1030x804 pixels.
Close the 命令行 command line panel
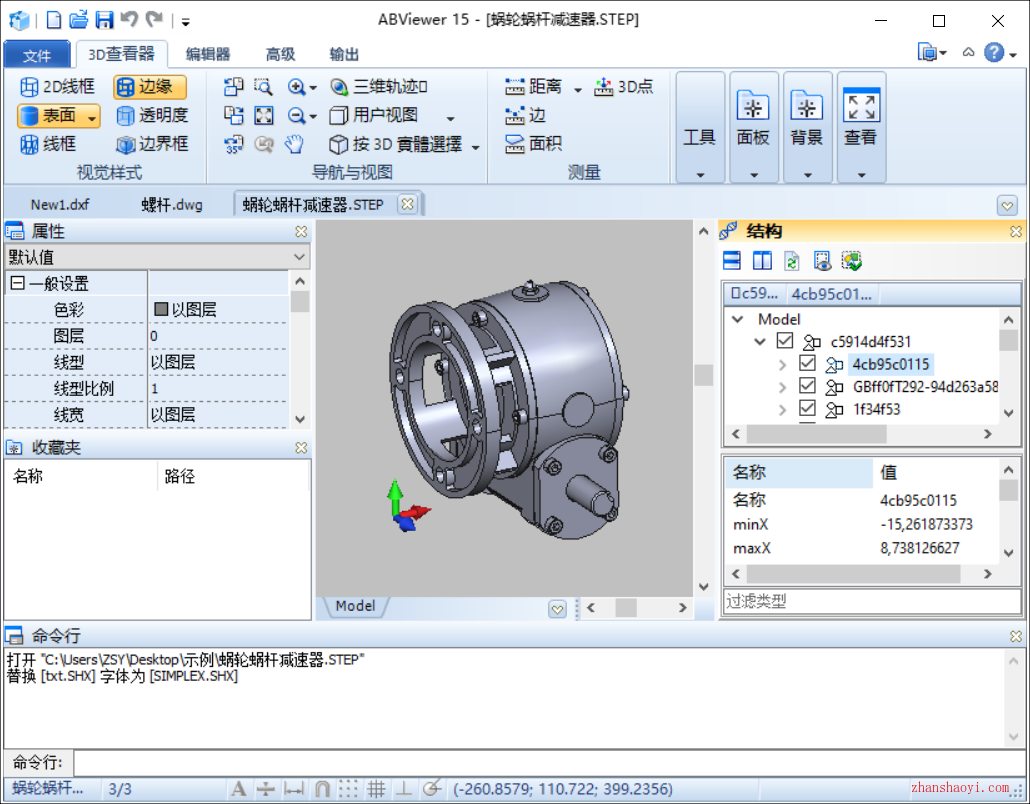1016,636
